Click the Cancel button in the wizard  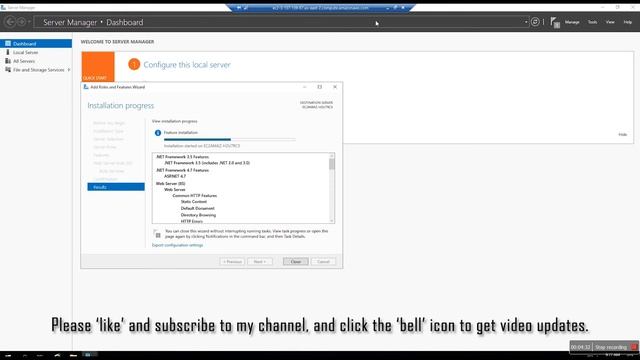323,261
